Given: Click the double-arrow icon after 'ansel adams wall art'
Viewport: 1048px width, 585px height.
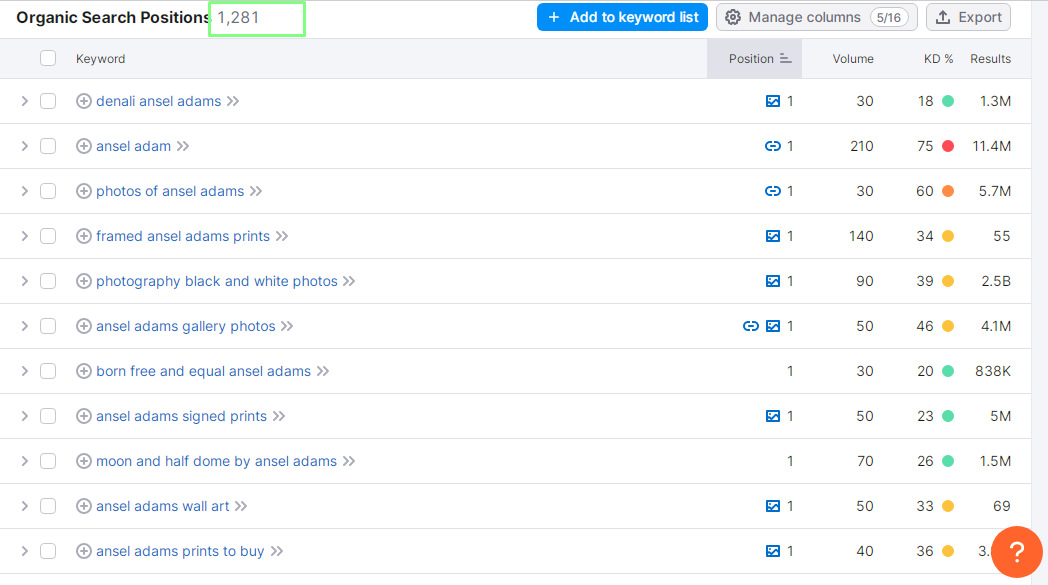Looking at the screenshot, I should [x=241, y=506].
